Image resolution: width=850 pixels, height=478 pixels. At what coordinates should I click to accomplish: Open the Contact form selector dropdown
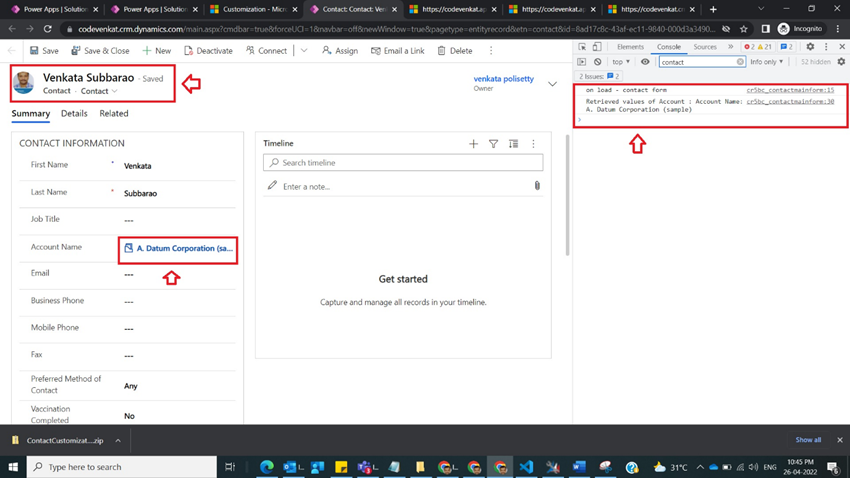tap(99, 91)
